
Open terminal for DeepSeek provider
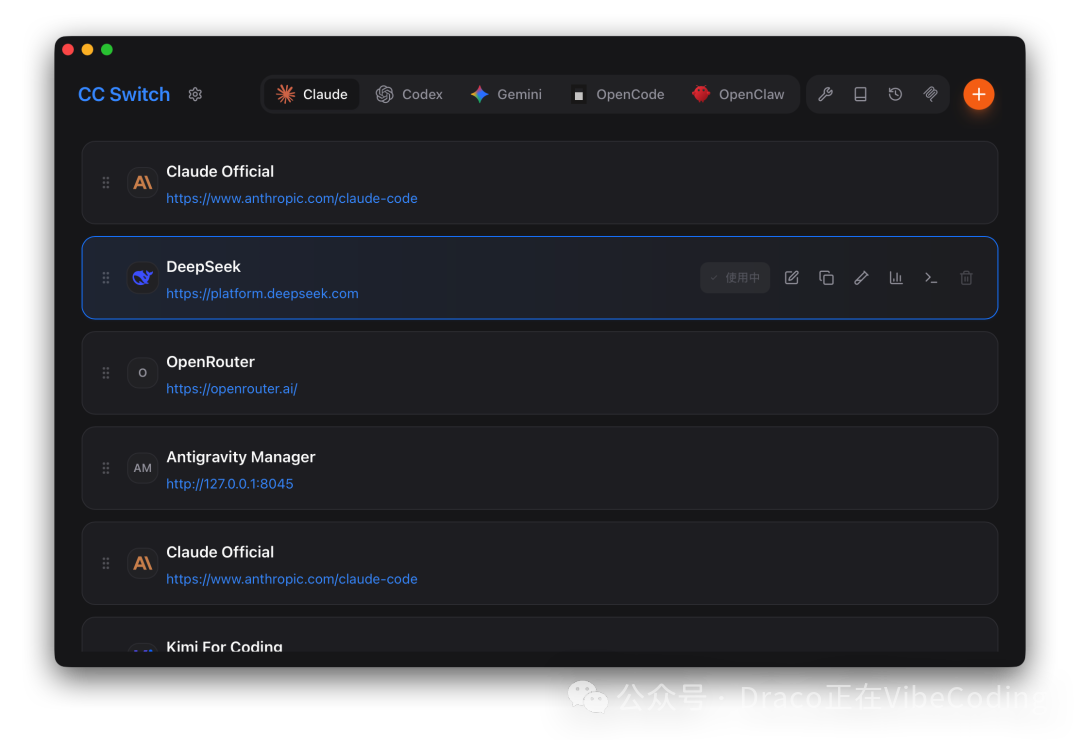931,278
